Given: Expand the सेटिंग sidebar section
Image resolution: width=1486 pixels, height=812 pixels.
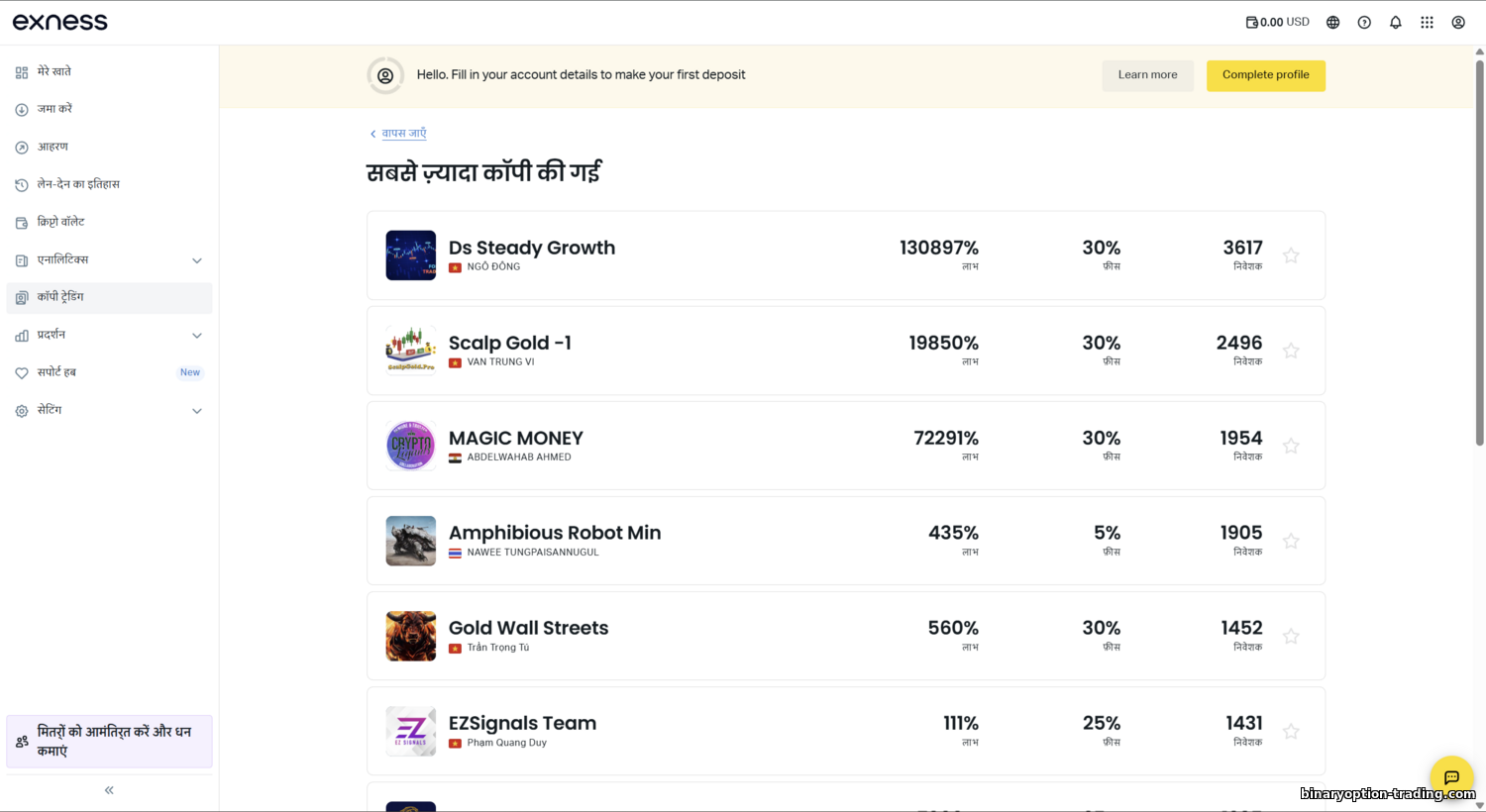Looking at the screenshot, I should [196, 411].
